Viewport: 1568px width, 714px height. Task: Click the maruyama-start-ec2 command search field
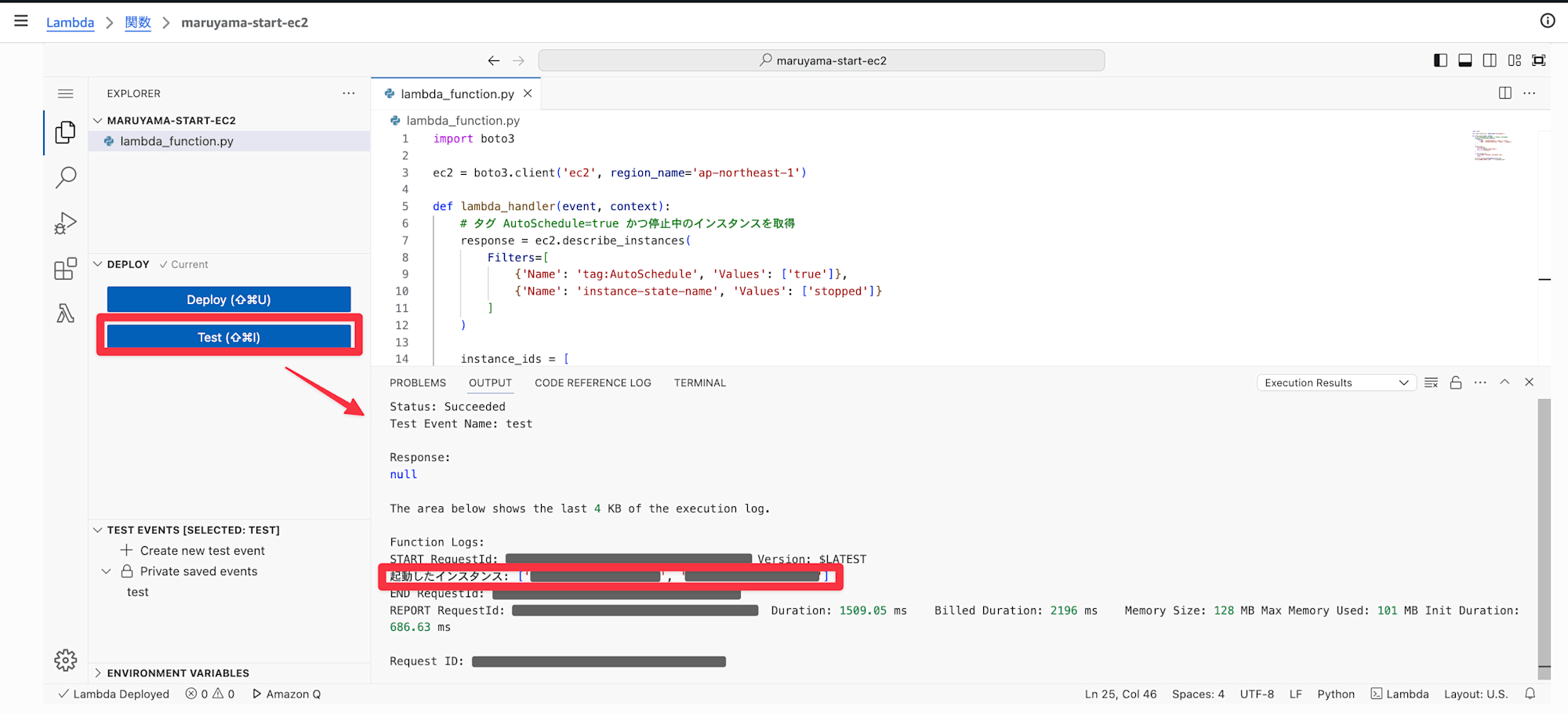[822, 60]
